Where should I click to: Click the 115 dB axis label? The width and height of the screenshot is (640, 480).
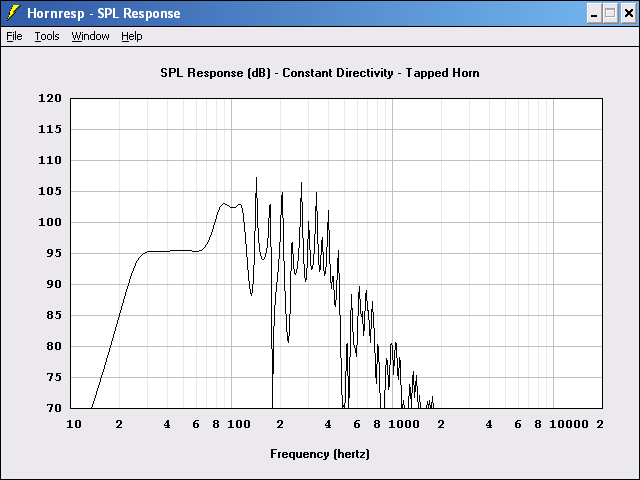point(50,129)
